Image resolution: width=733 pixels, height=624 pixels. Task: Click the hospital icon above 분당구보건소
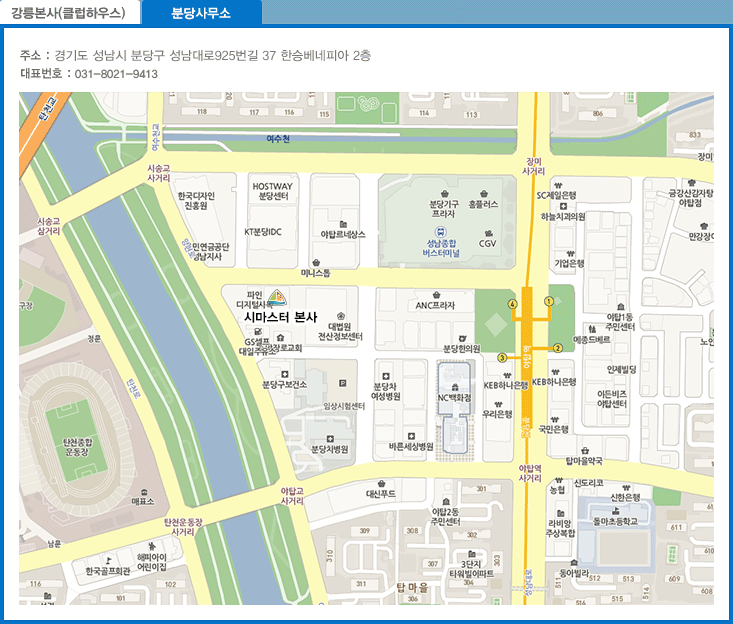(285, 374)
